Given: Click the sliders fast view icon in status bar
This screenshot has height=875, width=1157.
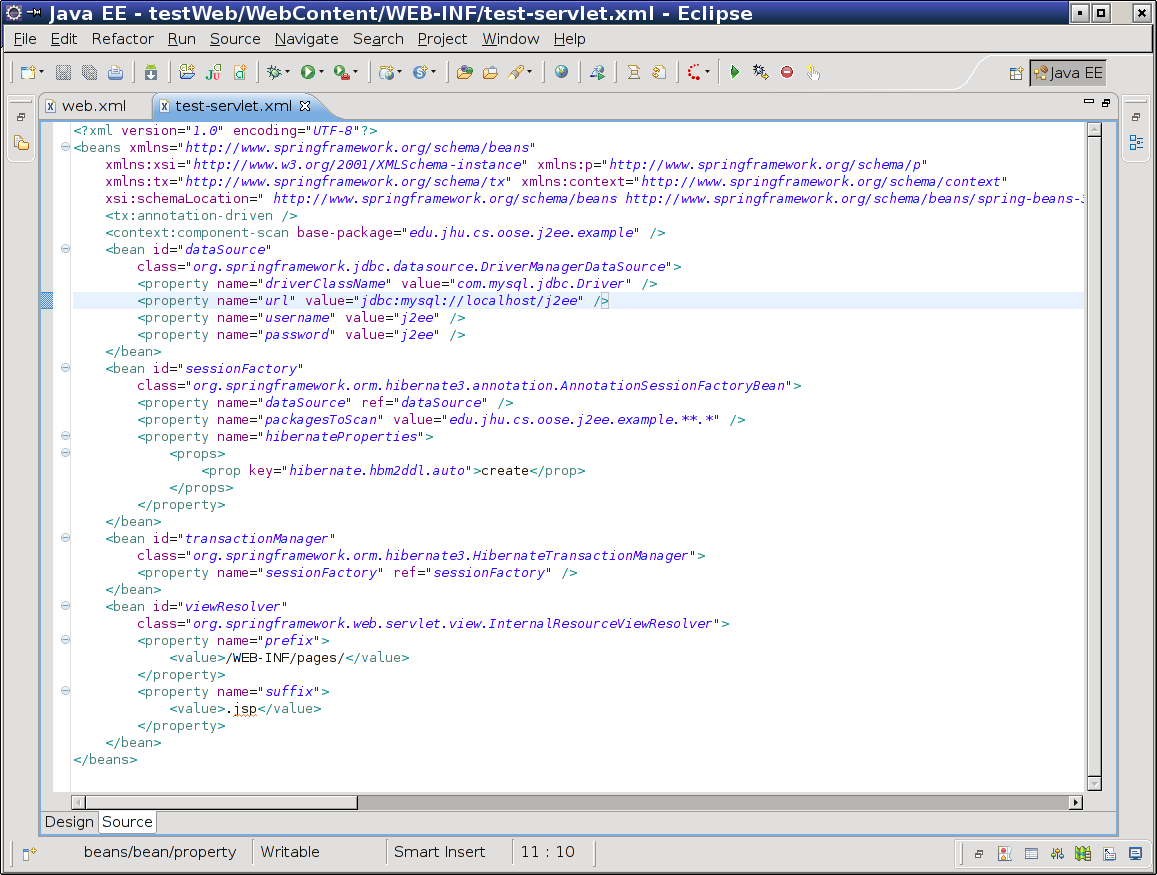Looking at the screenshot, I should (1057, 854).
